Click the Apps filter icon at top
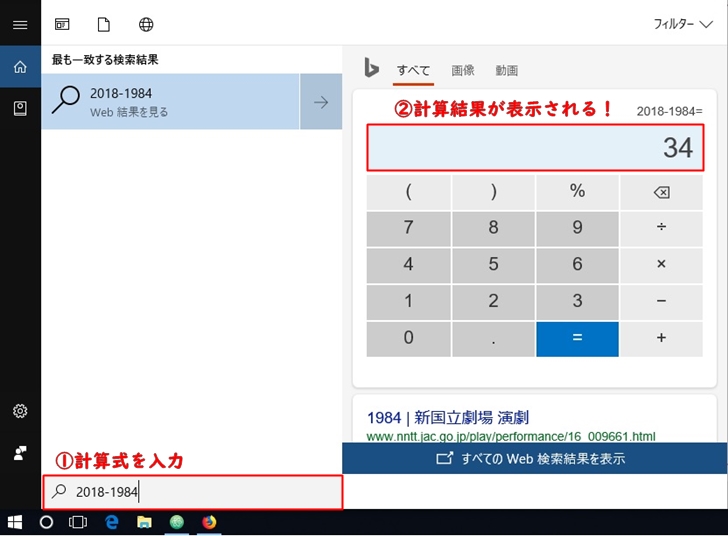728x536 pixels. 62,24
